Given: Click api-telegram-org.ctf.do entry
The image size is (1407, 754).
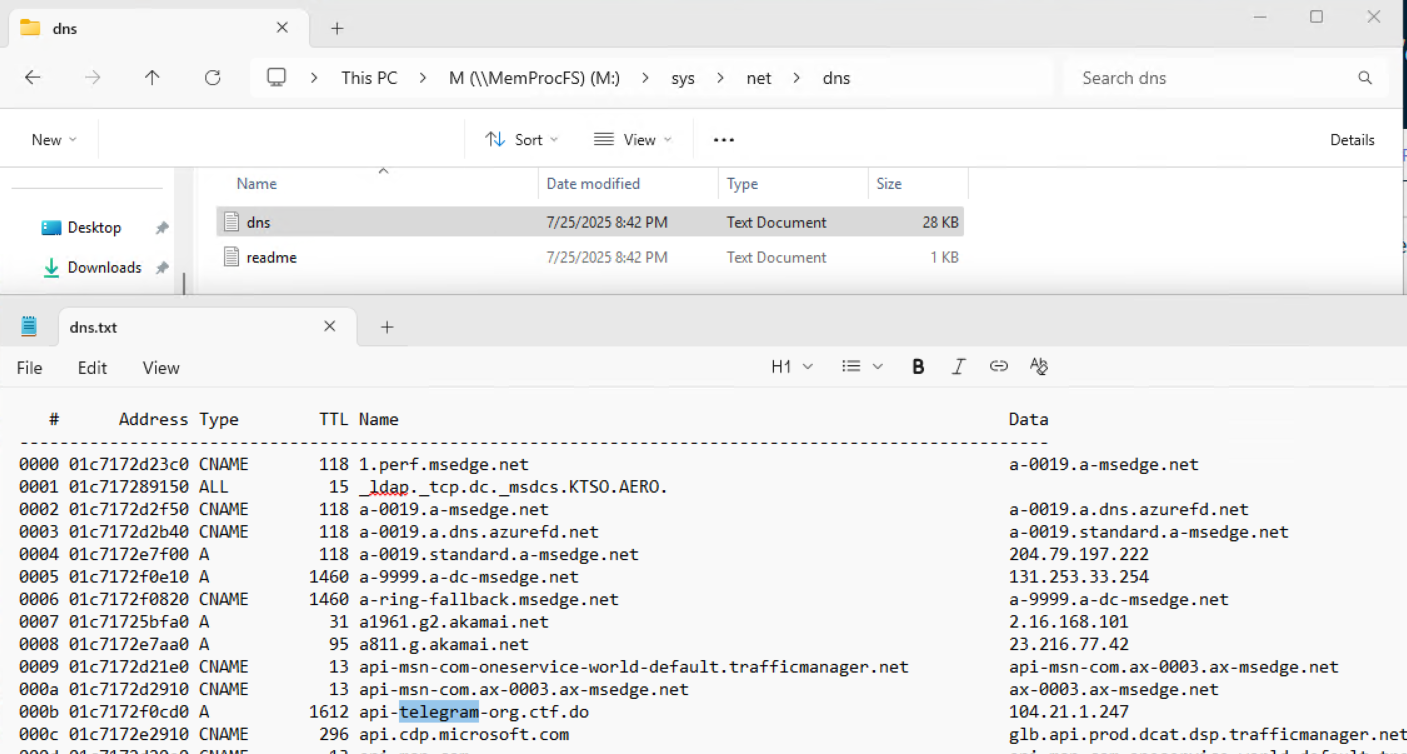Looking at the screenshot, I should click(x=474, y=712).
